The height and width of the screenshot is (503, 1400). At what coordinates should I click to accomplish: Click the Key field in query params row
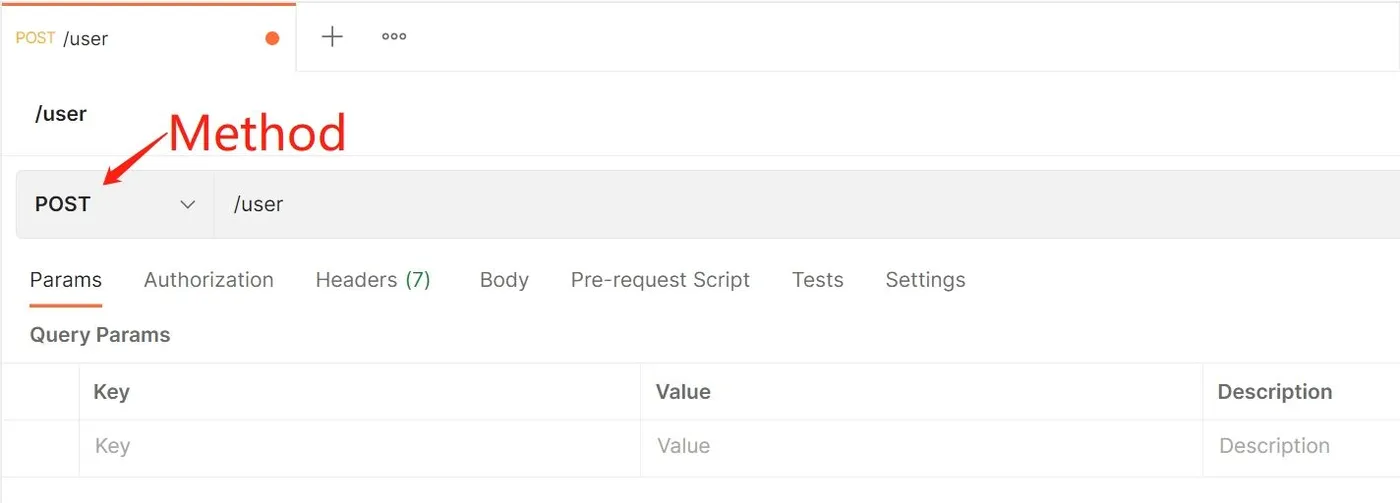click(x=360, y=446)
